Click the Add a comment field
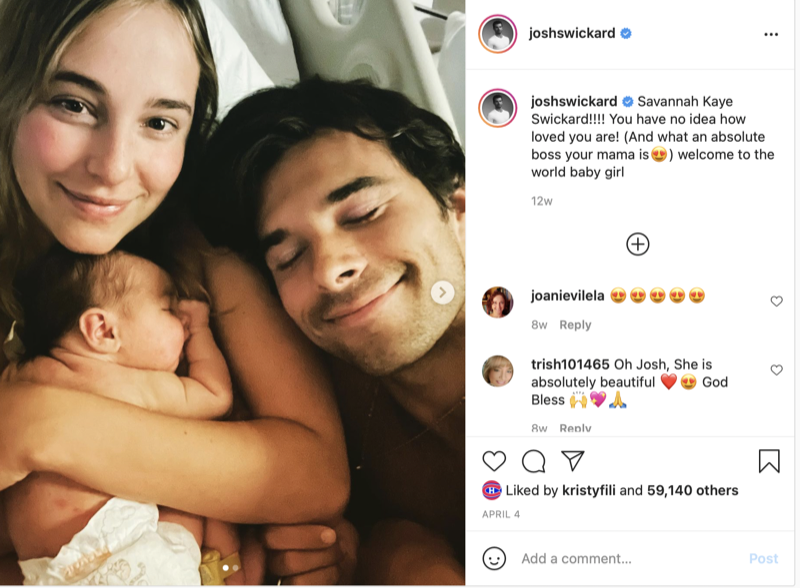 630,558
